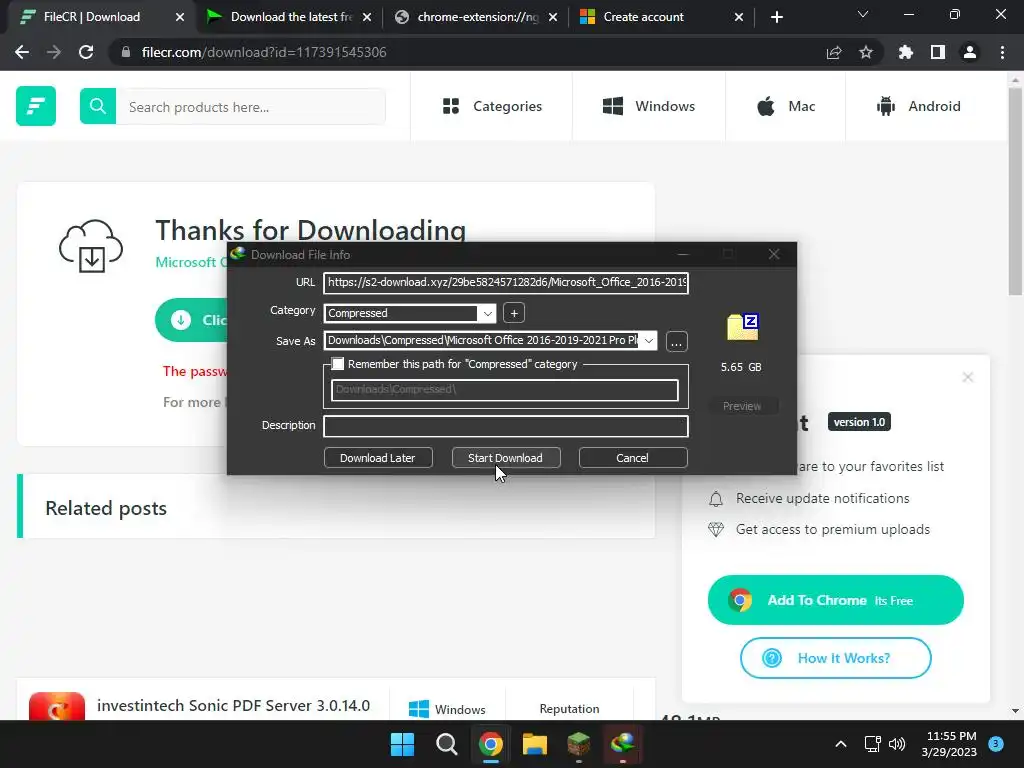Viewport: 1024px width, 768px height.
Task: Bookmark the page with the star icon
Action: coord(866,52)
